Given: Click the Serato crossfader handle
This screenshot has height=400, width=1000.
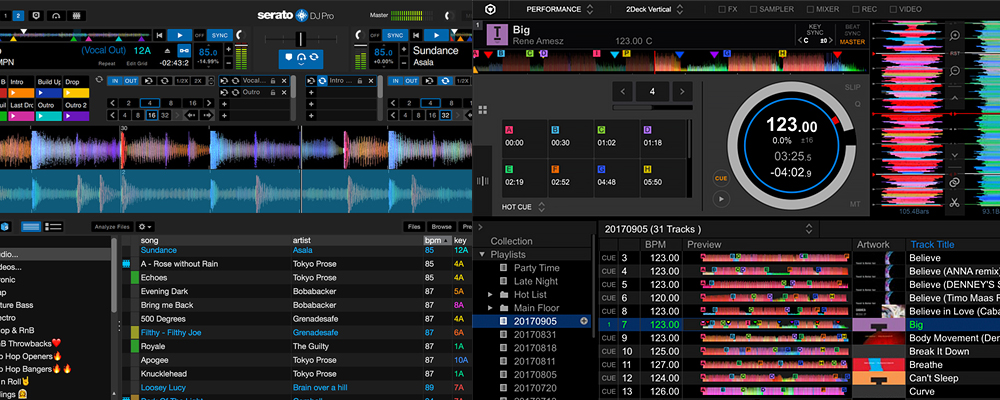Looking at the screenshot, I should click(x=302, y=38).
